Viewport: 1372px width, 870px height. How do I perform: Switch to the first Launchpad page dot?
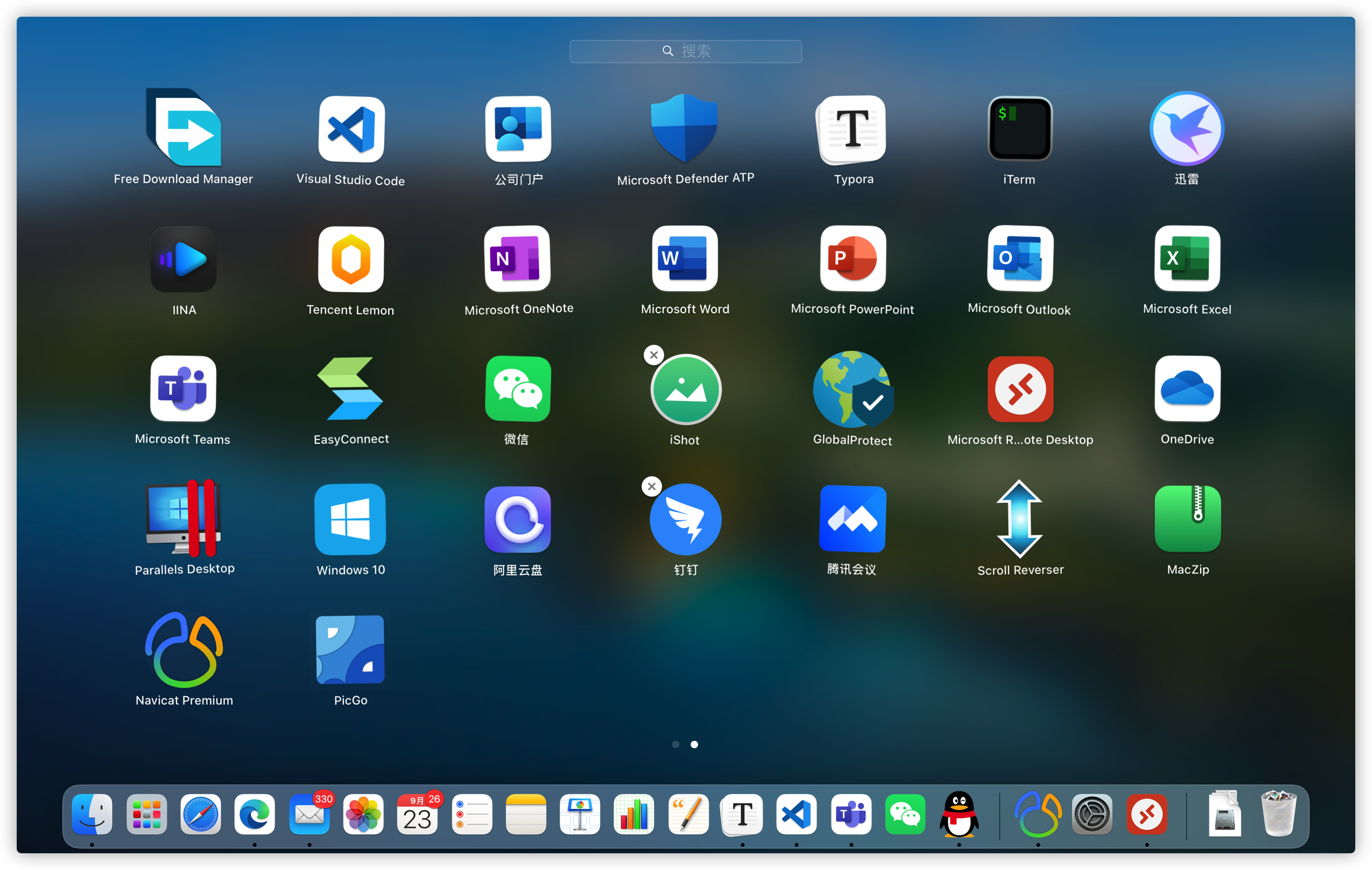point(676,744)
